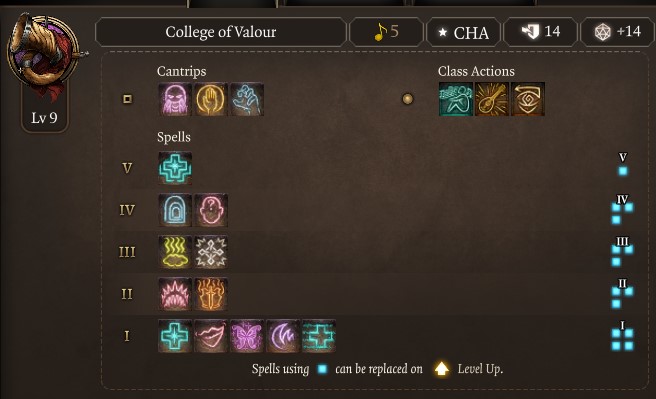
Task: Click the level IV blue doorway spell
Action: [x=175, y=210]
